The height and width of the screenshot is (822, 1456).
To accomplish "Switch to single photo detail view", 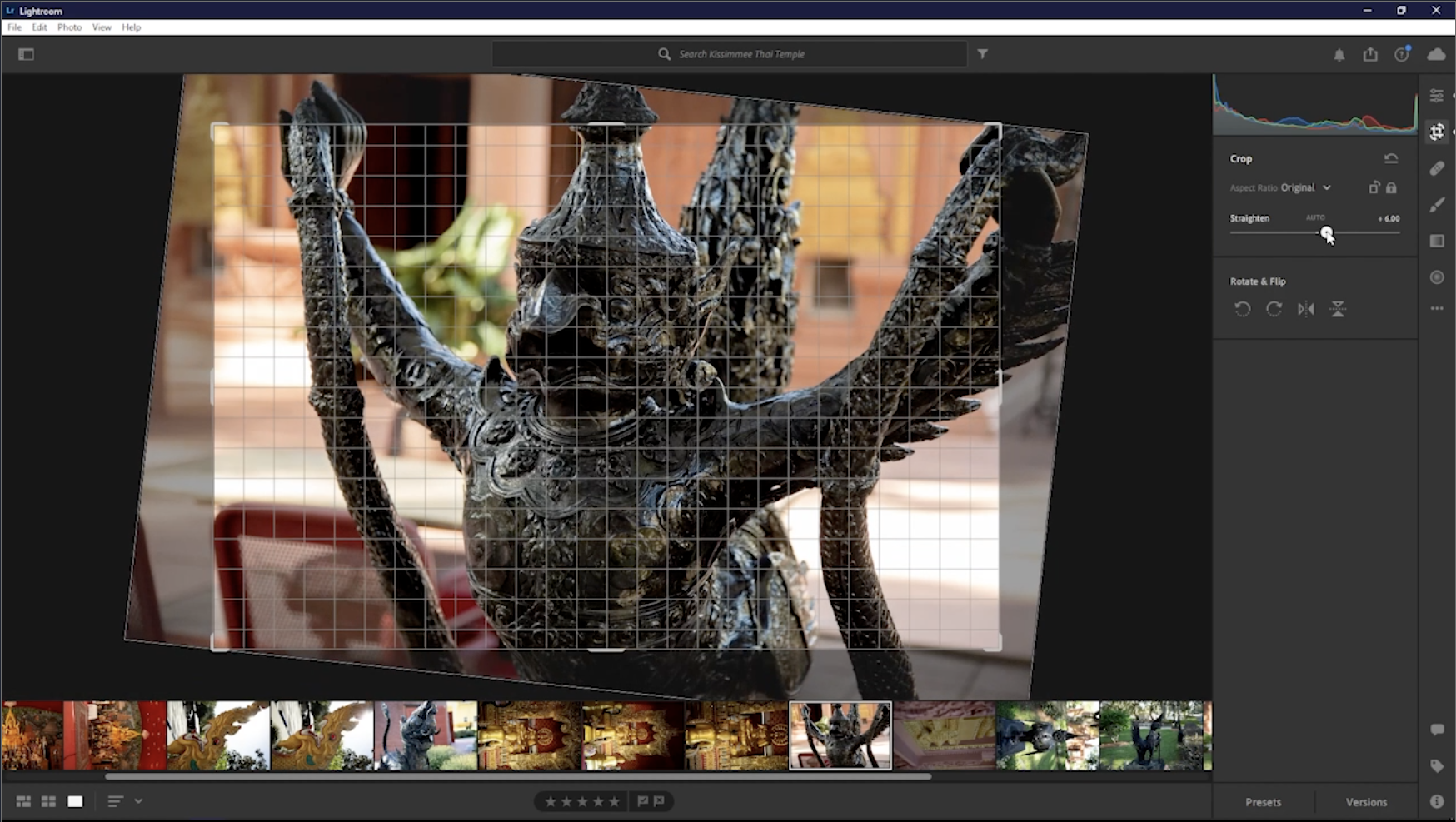I will 75,801.
